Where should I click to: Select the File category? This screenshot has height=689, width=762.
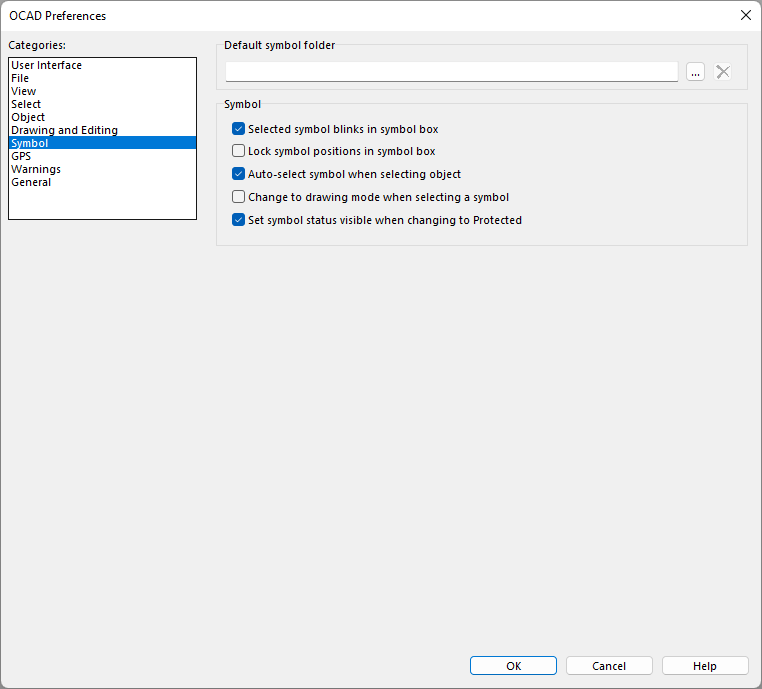pyautogui.click(x=103, y=78)
